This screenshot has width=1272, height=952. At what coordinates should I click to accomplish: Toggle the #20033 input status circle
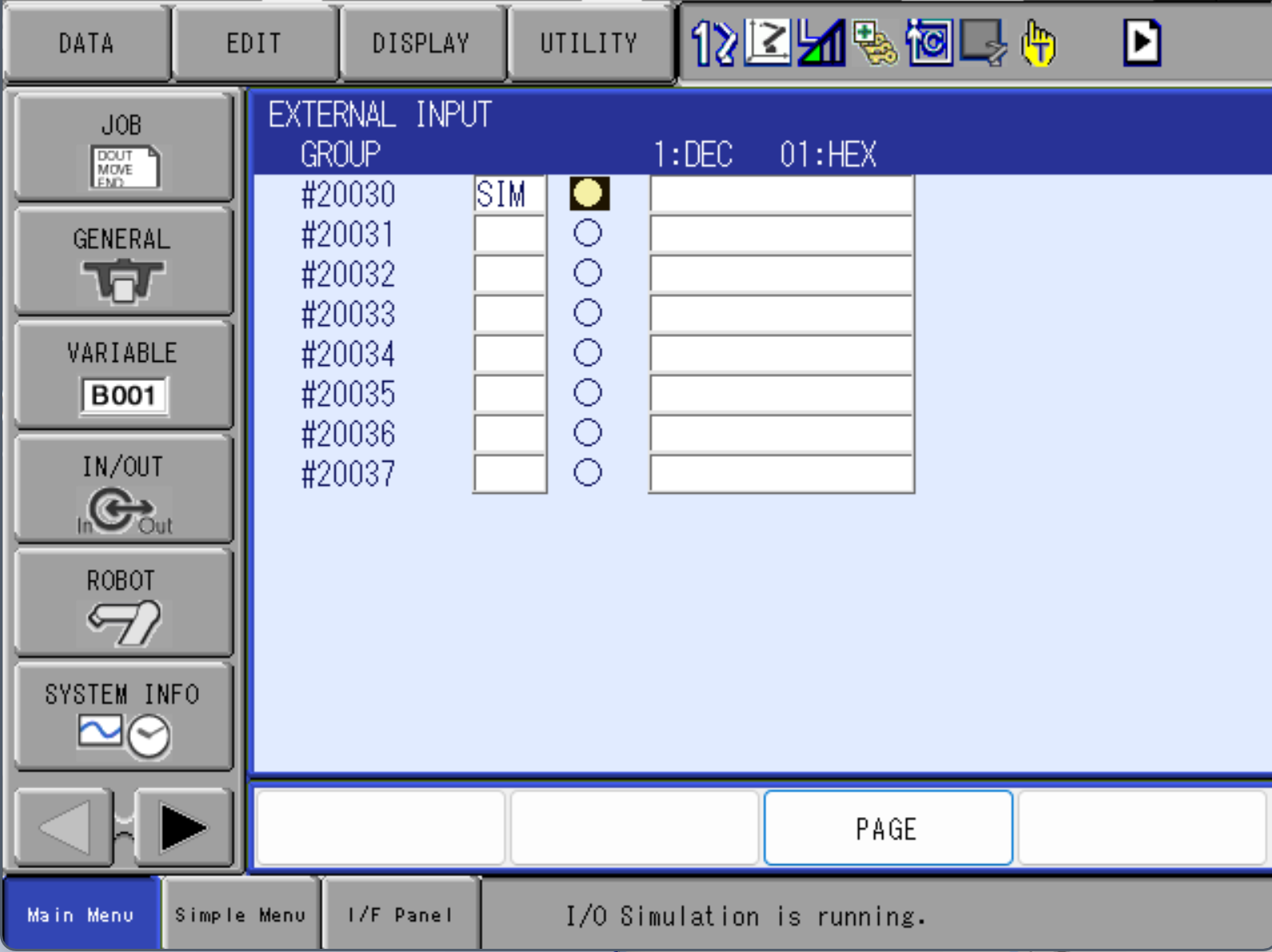click(x=587, y=313)
